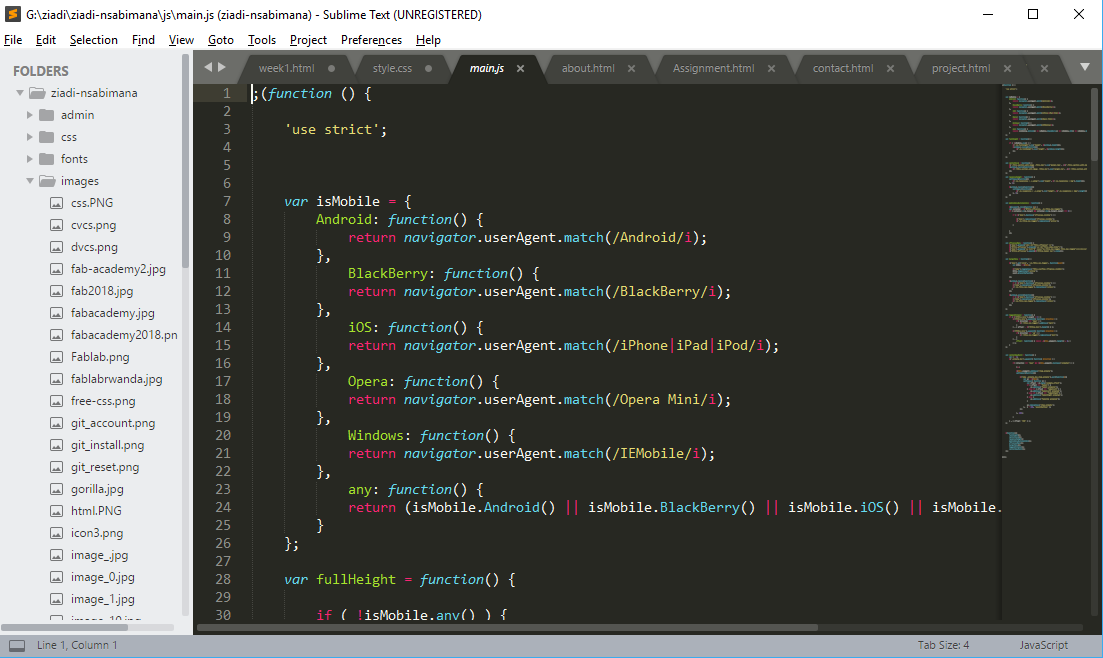Screen dimensions: 1103x658
Task: Open the Edit menu
Action: 46,40
